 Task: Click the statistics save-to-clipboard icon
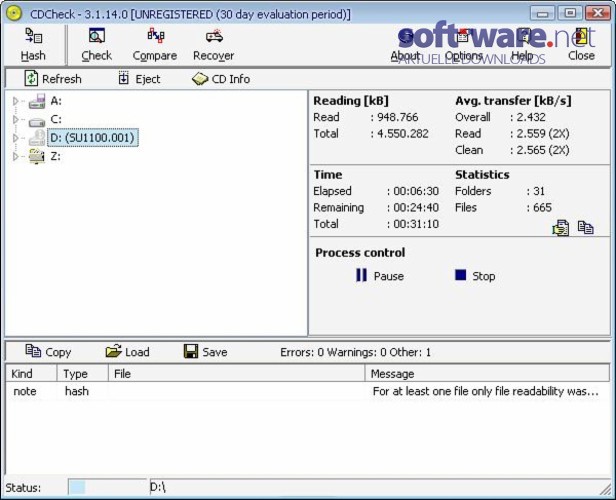pos(561,228)
